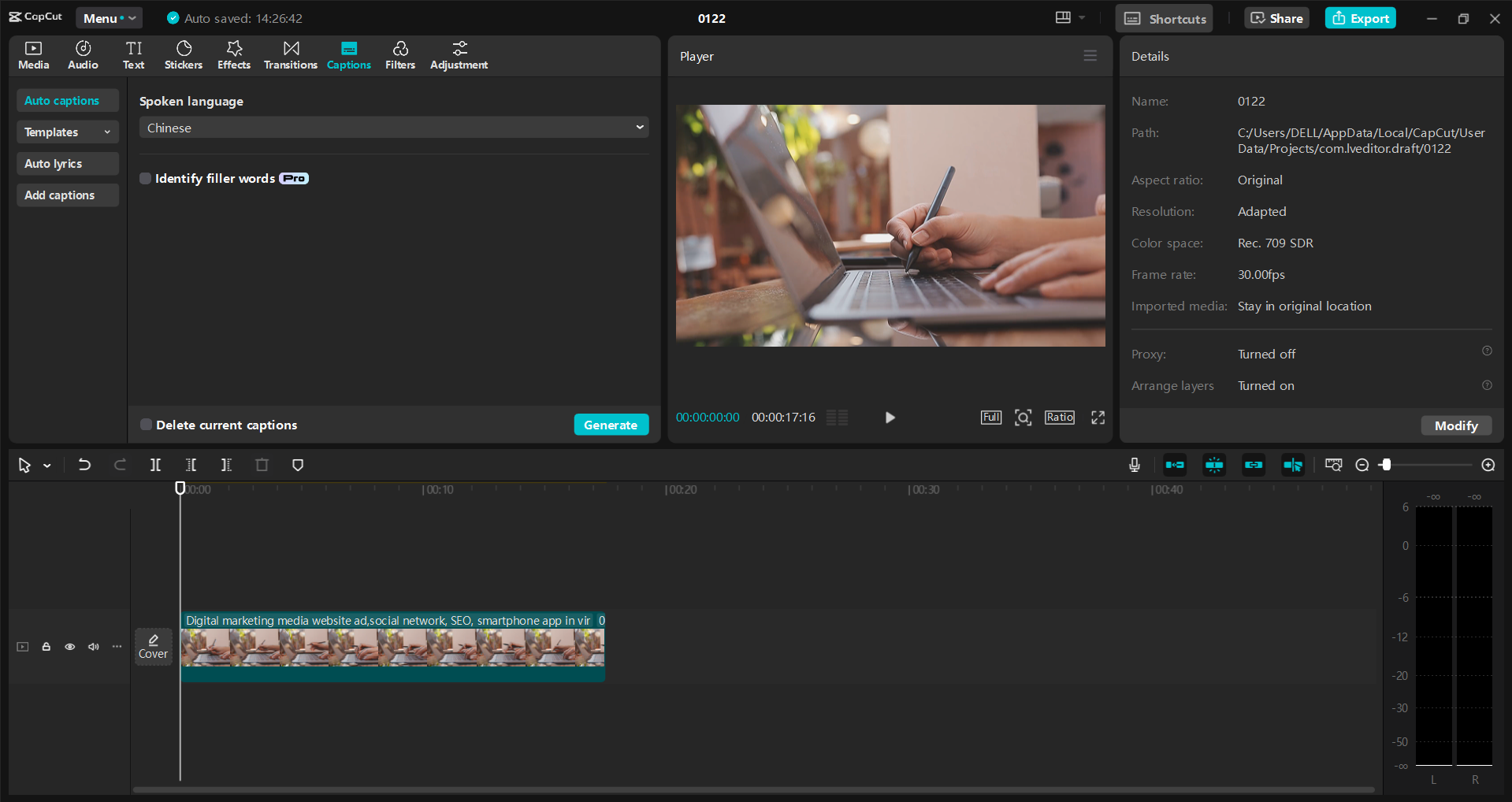
Task: Click the Modify button in Details panel
Action: 1455,425
